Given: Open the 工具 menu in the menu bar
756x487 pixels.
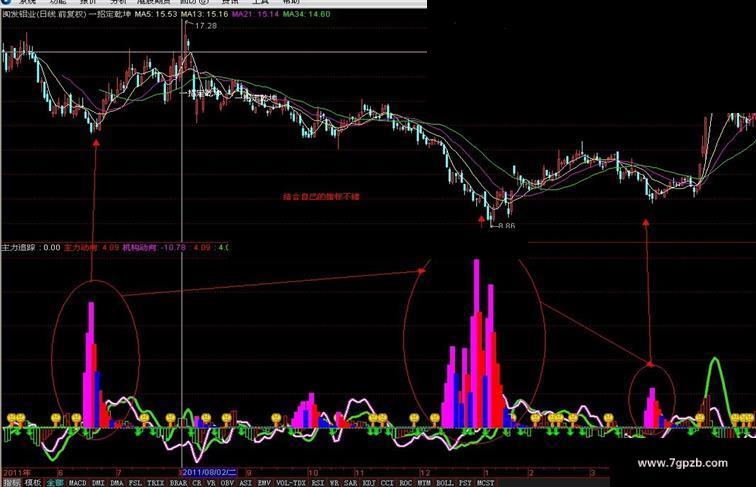Looking at the screenshot, I should (259, 2).
